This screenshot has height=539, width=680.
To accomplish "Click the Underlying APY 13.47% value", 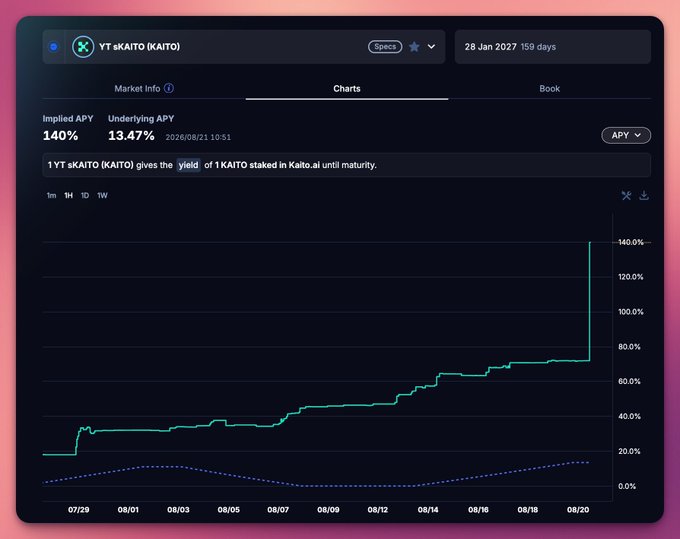I will click(x=131, y=136).
